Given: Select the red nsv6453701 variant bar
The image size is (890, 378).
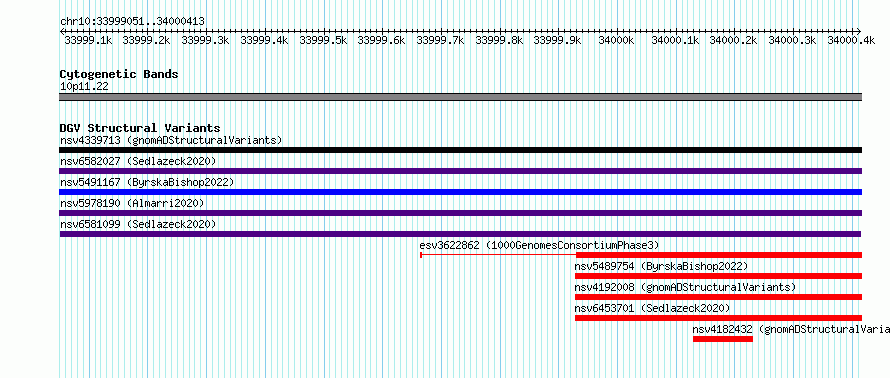Looking at the screenshot, I should point(719,318).
